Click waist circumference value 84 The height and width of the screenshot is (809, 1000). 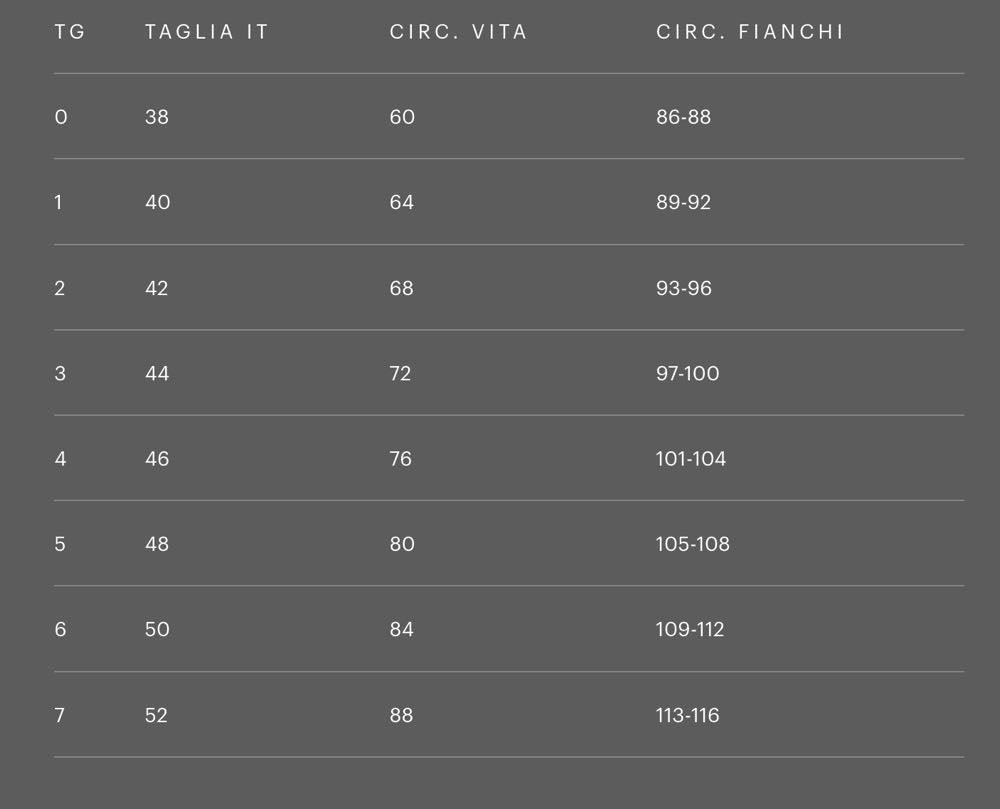(x=402, y=629)
